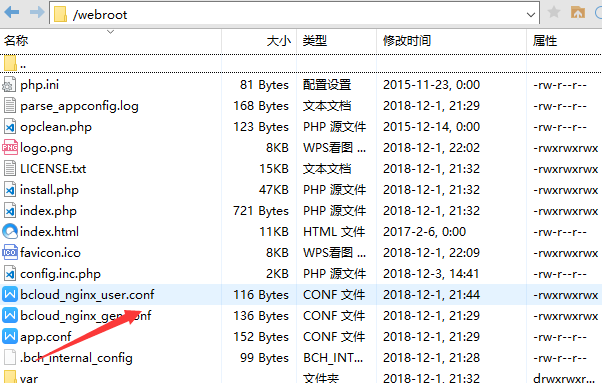Select the var folder icon
Image resolution: width=602 pixels, height=383 pixels.
tap(10, 377)
